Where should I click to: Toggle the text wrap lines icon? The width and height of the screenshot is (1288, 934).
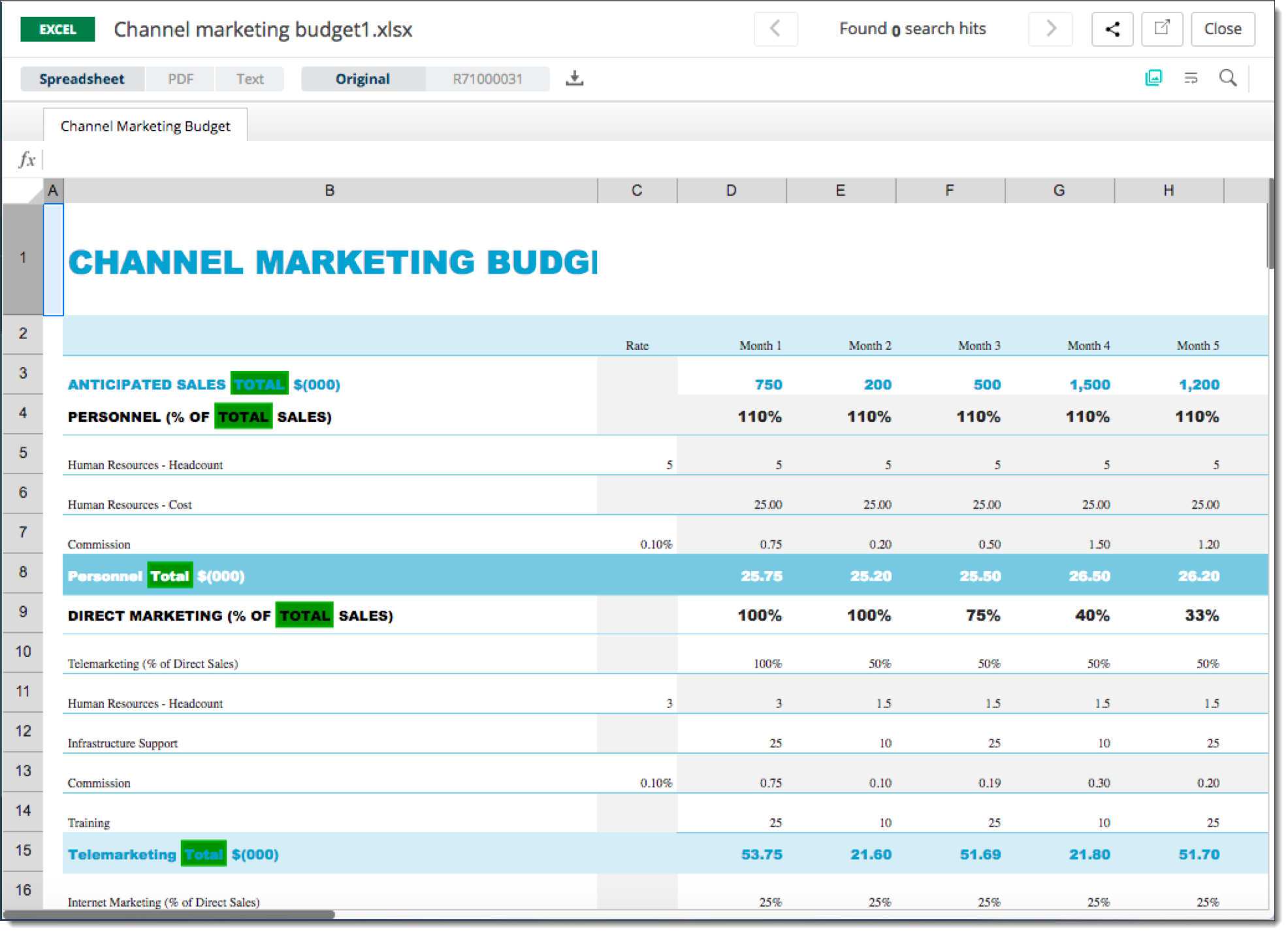[x=1191, y=78]
